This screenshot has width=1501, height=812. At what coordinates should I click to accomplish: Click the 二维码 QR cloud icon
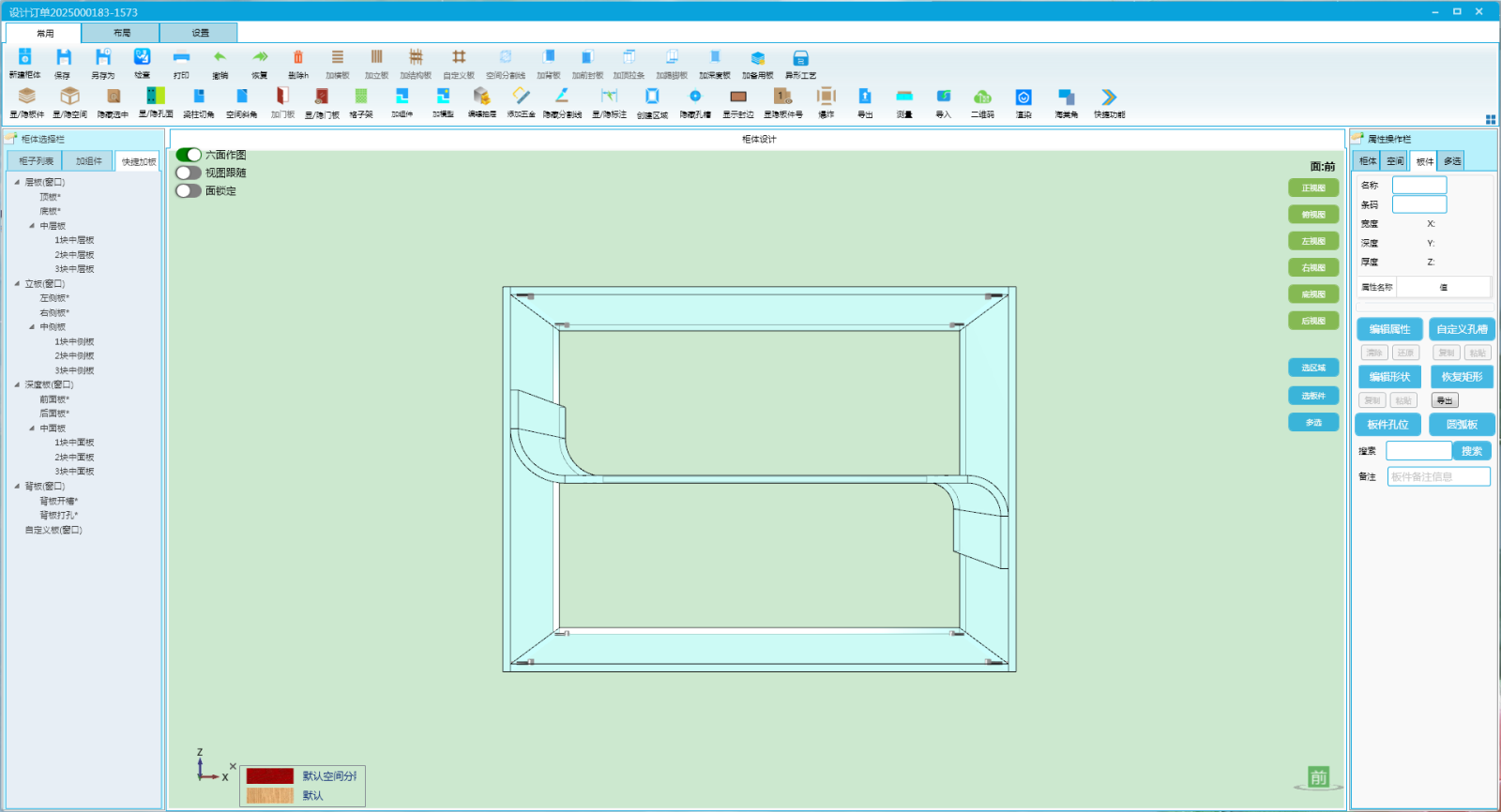(982, 97)
